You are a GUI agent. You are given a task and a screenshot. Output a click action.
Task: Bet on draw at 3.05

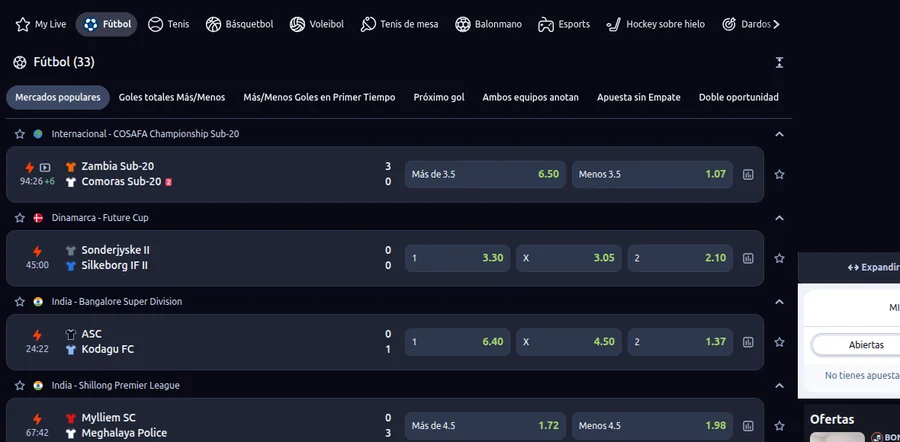coord(569,258)
